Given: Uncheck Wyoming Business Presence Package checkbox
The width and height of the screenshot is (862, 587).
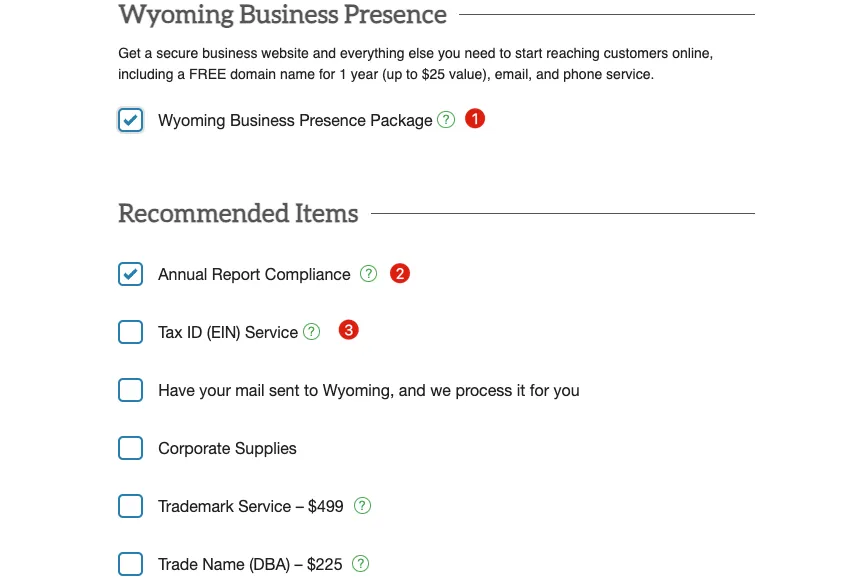Looking at the screenshot, I should (x=131, y=121).
